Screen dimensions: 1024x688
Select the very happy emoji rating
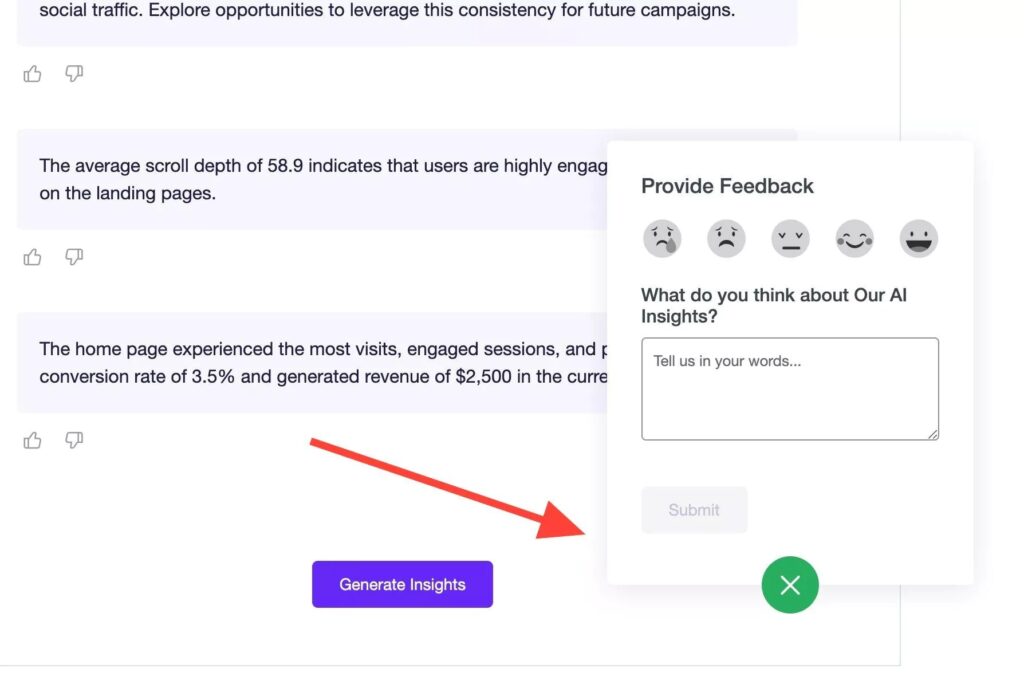(918, 238)
